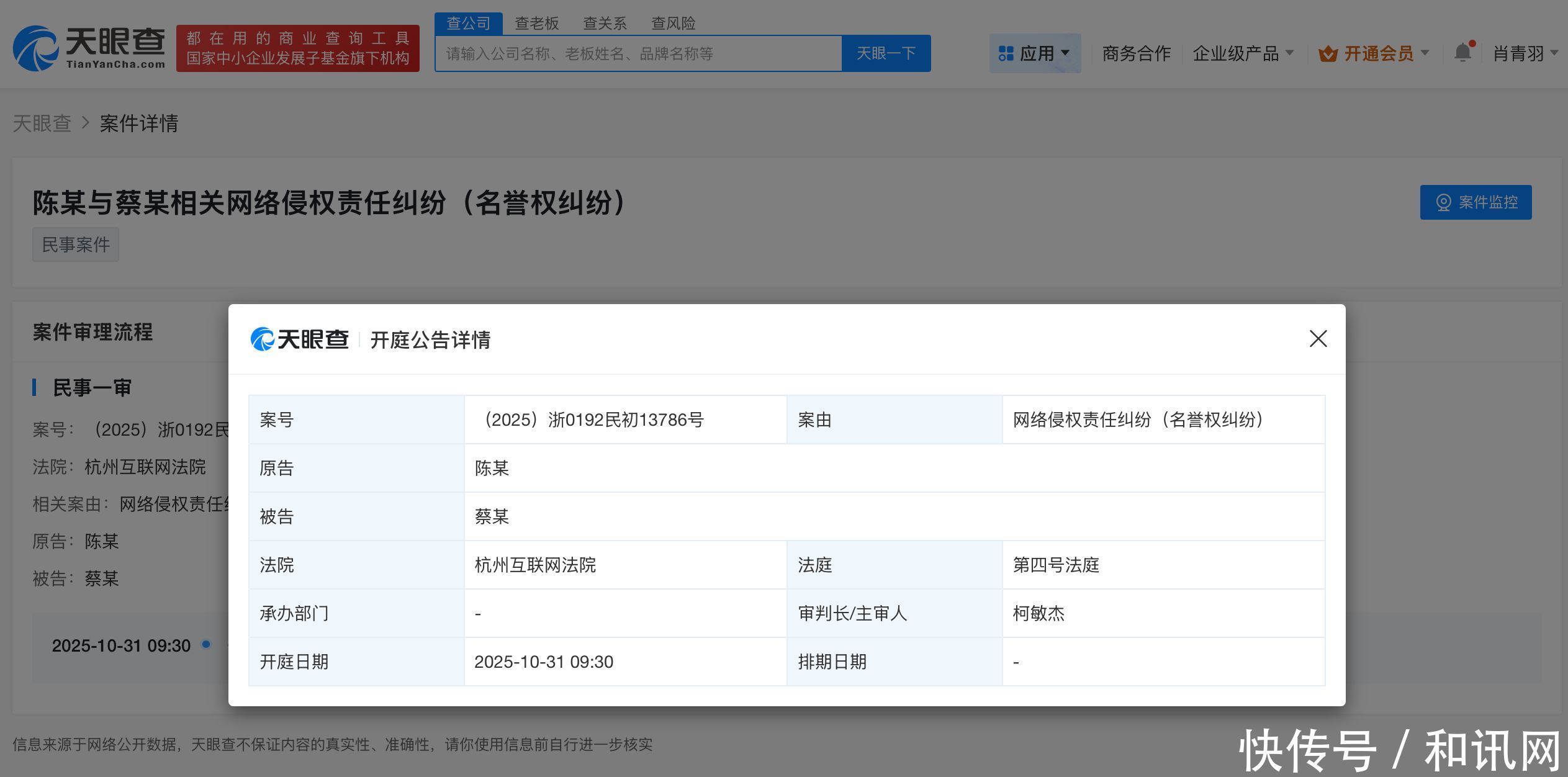The width and height of the screenshot is (1568, 777).
Task: Expand the 应用 dropdown menu
Action: coord(1035,53)
